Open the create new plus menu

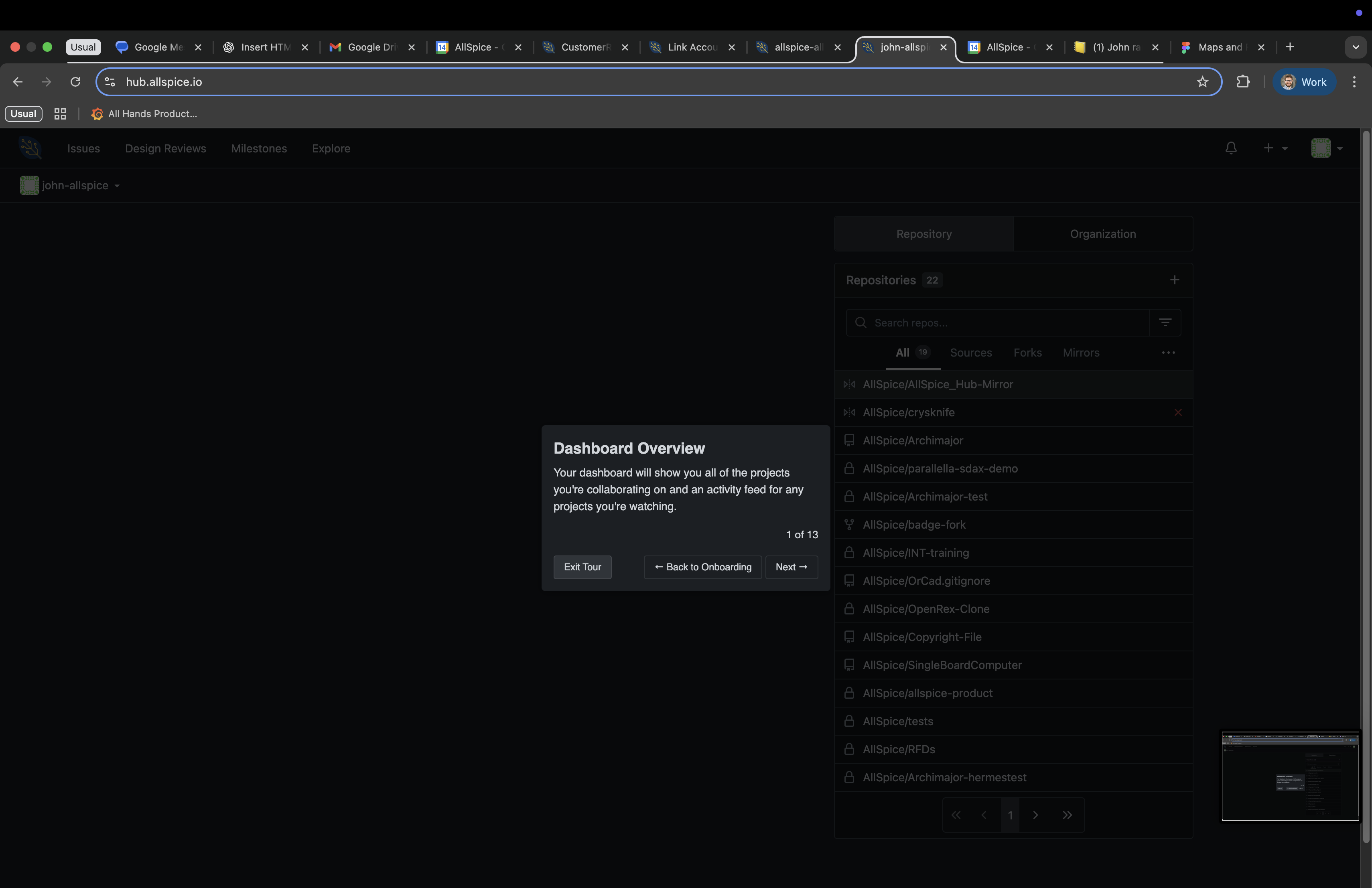[x=1275, y=148]
